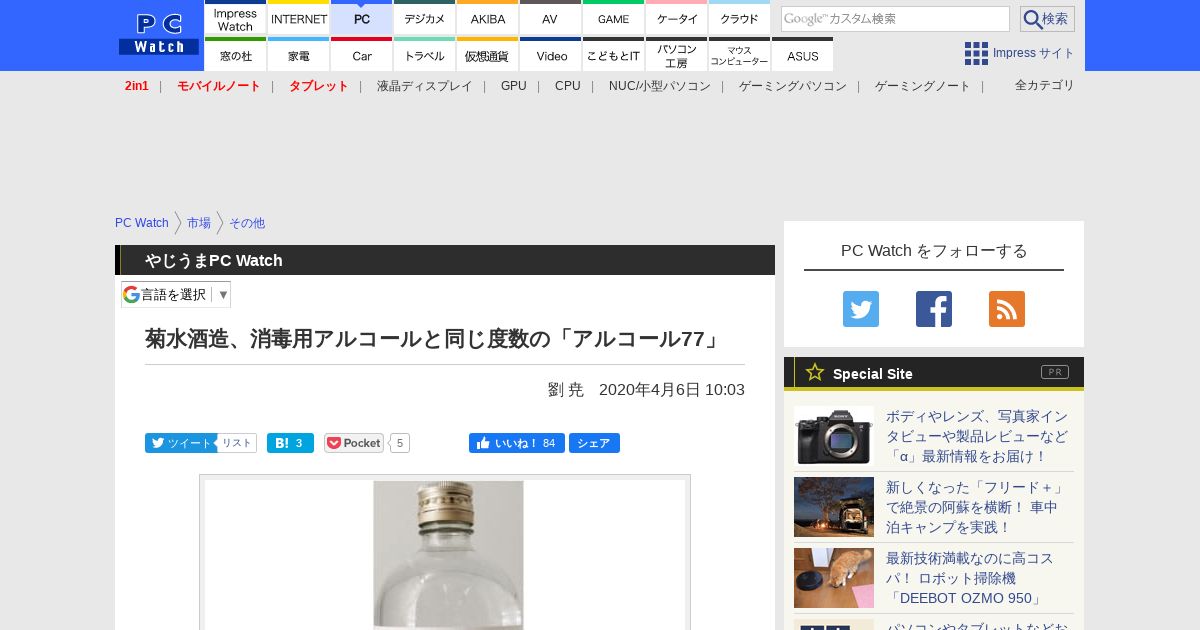Open the Facebook follow icon
Image resolution: width=1200 pixels, height=630 pixels.
[x=934, y=309]
